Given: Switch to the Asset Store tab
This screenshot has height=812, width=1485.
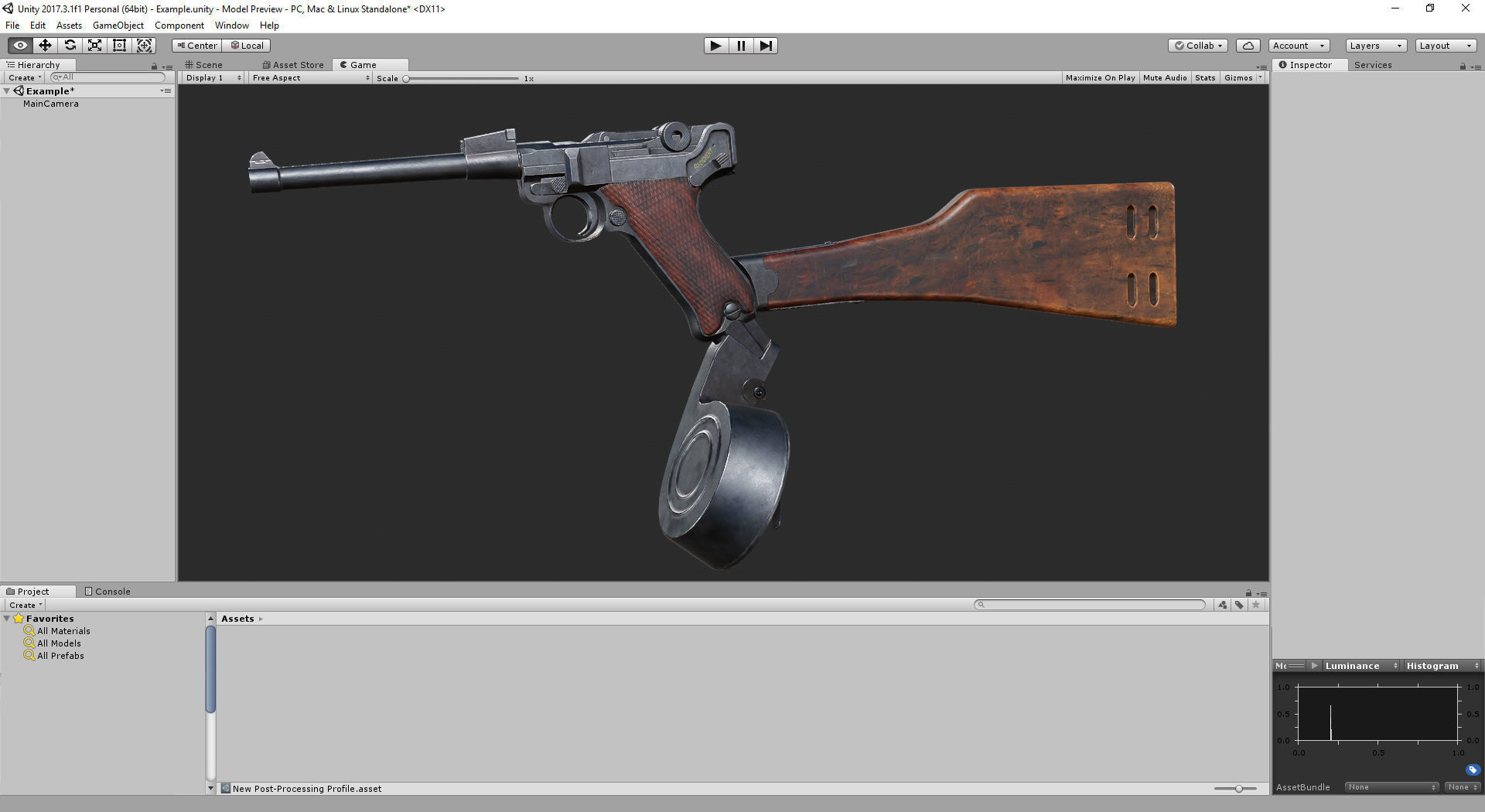Looking at the screenshot, I should point(293,65).
